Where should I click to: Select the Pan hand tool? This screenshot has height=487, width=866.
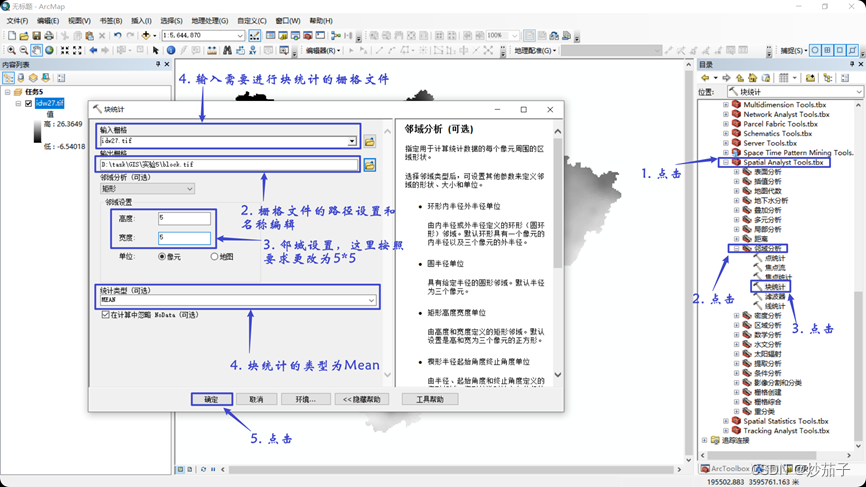pos(36,50)
